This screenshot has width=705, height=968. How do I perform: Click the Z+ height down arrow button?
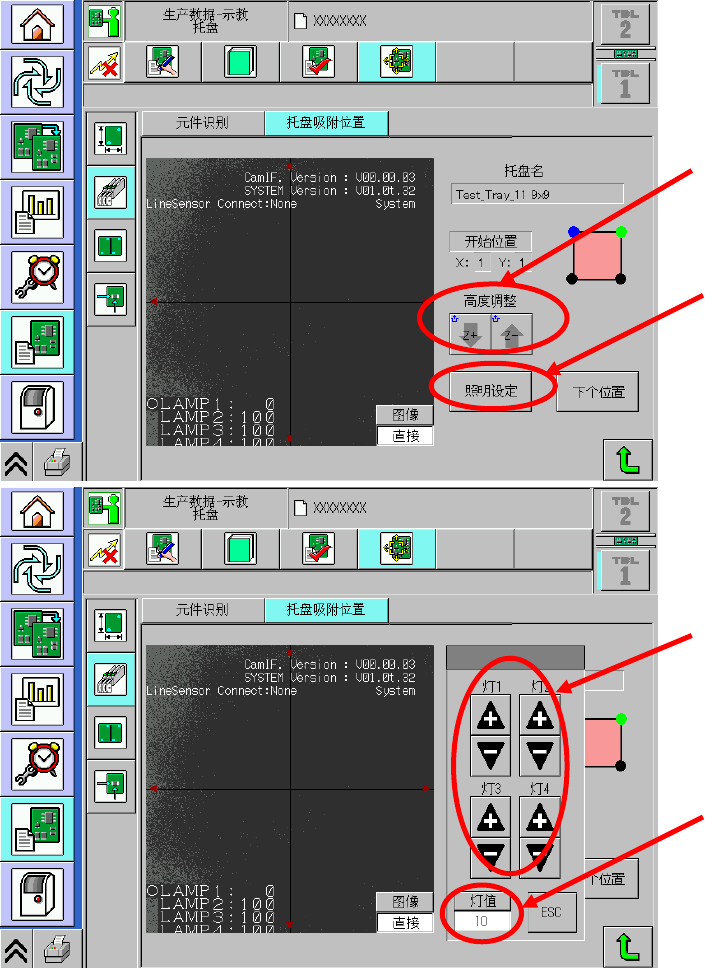click(470, 334)
